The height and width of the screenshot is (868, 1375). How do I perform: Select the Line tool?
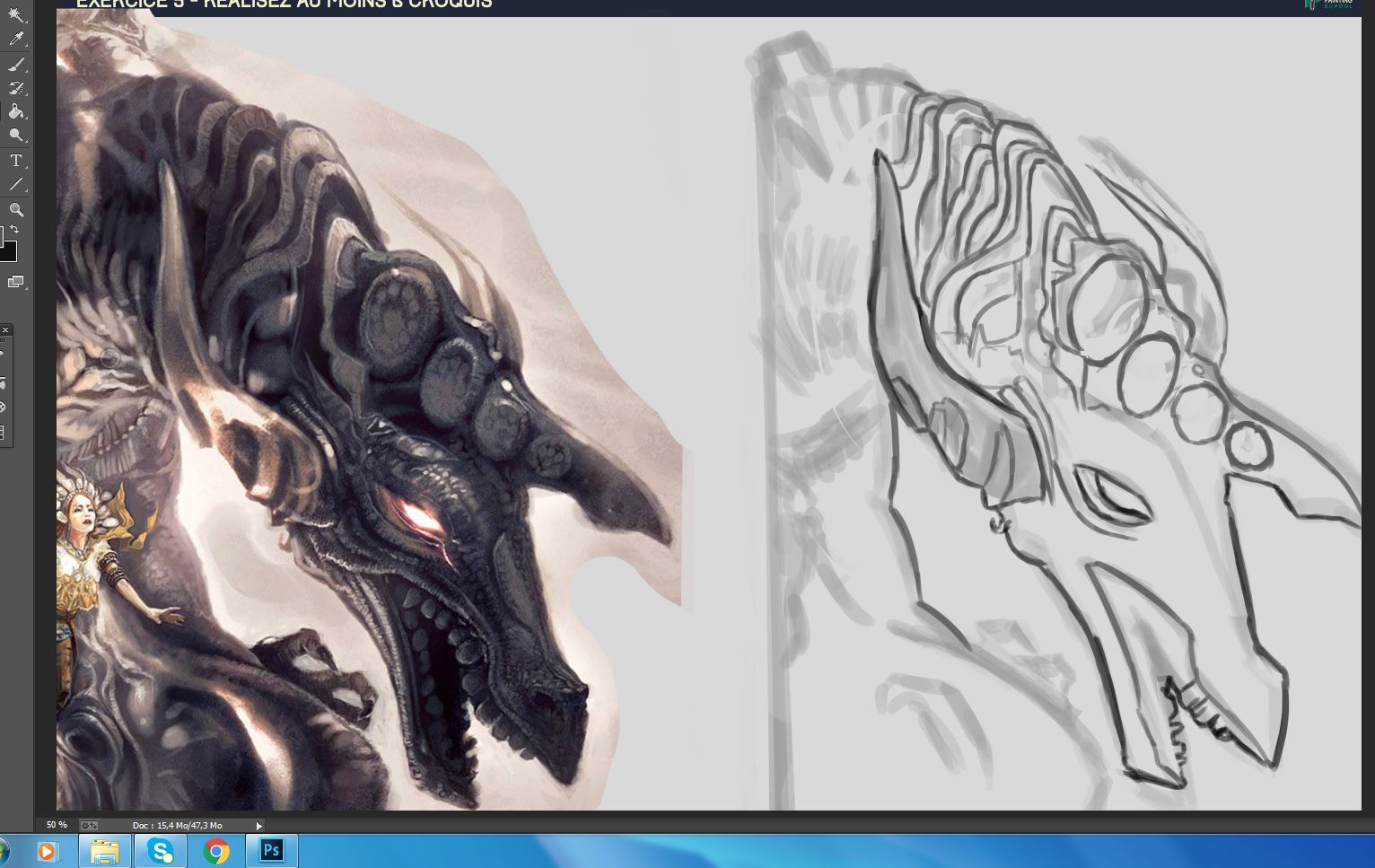pyautogui.click(x=16, y=185)
